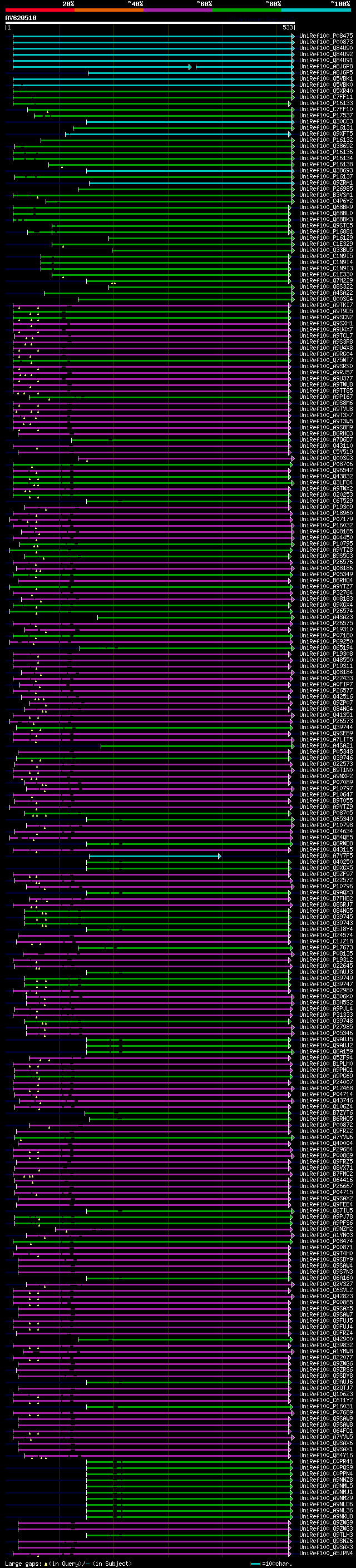Click hit label UniRef100_P10795
Viewport: 356px width, 1568px height.
tap(326, 543)
